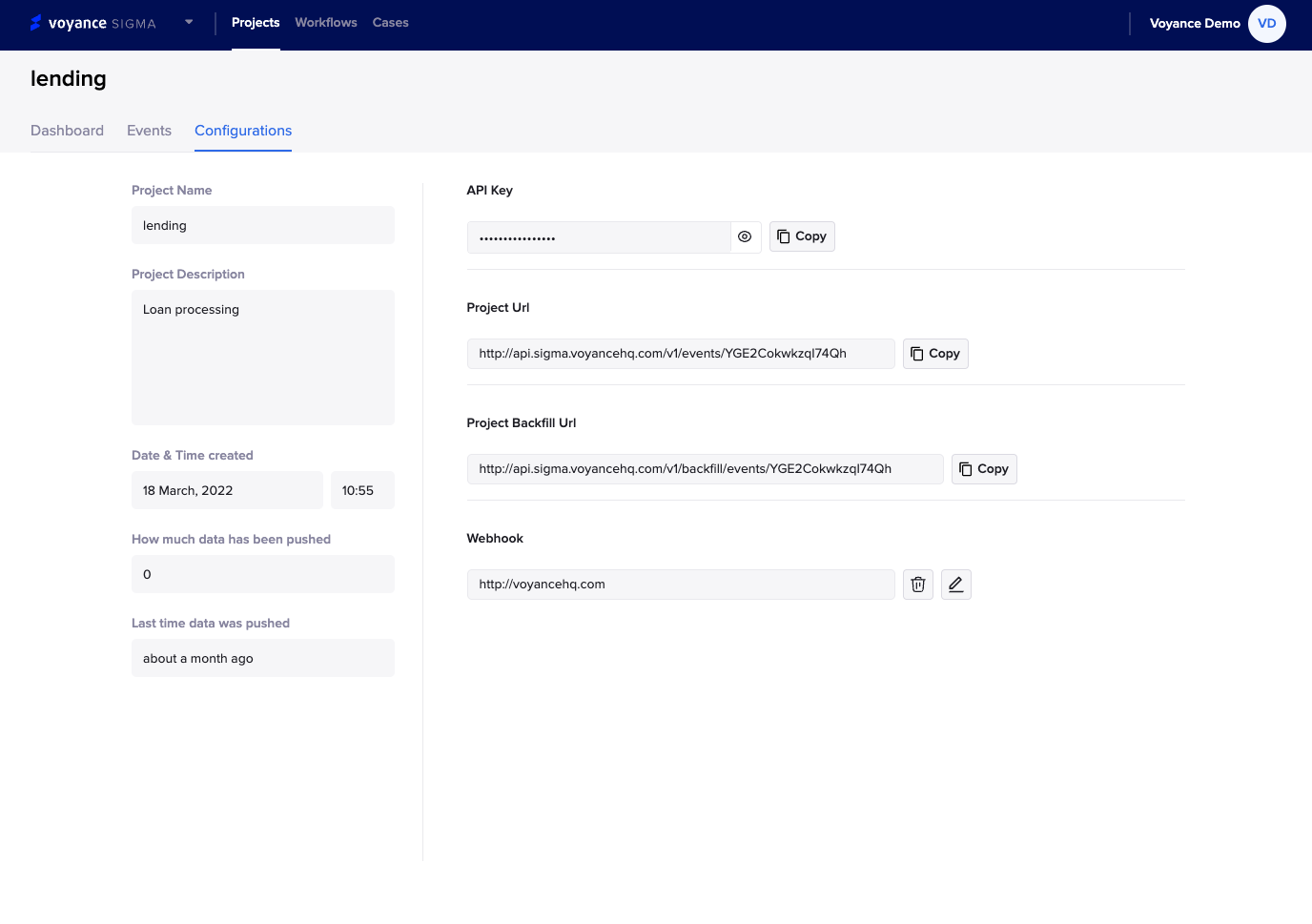Click the Project Name field with lending
1312x924 pixels.
pos(263,225)
